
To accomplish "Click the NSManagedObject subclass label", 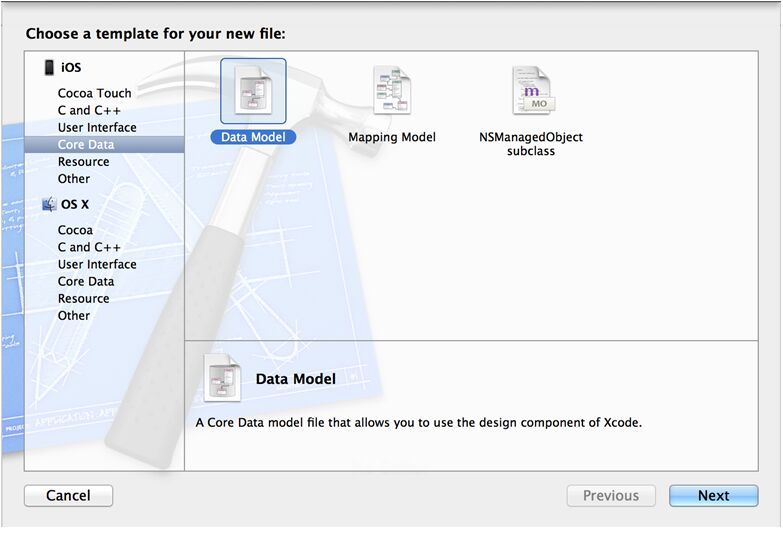I will click(x=531, y=144).
